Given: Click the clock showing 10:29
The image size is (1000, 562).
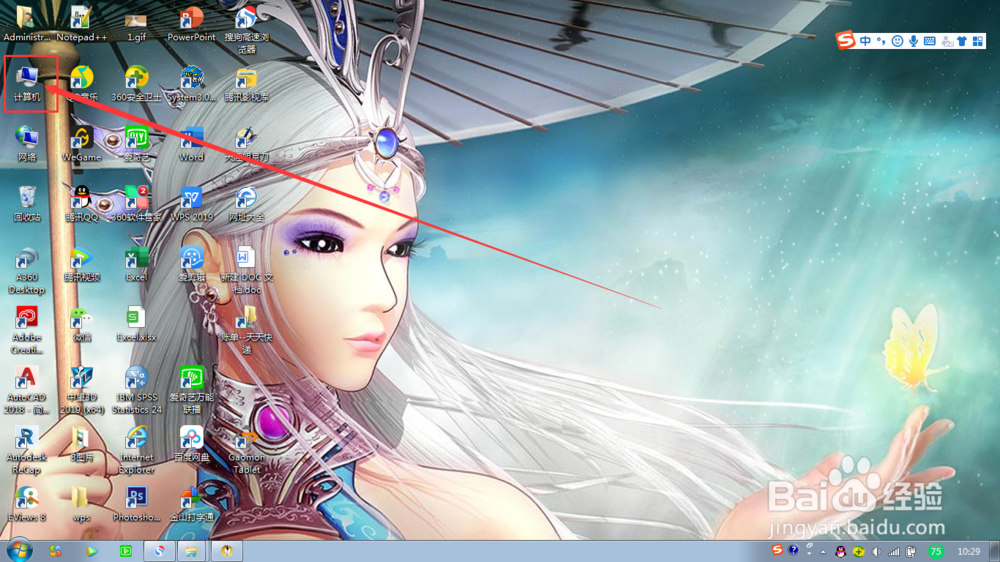Looking at the screenshot, I should (x=969, y=551).
